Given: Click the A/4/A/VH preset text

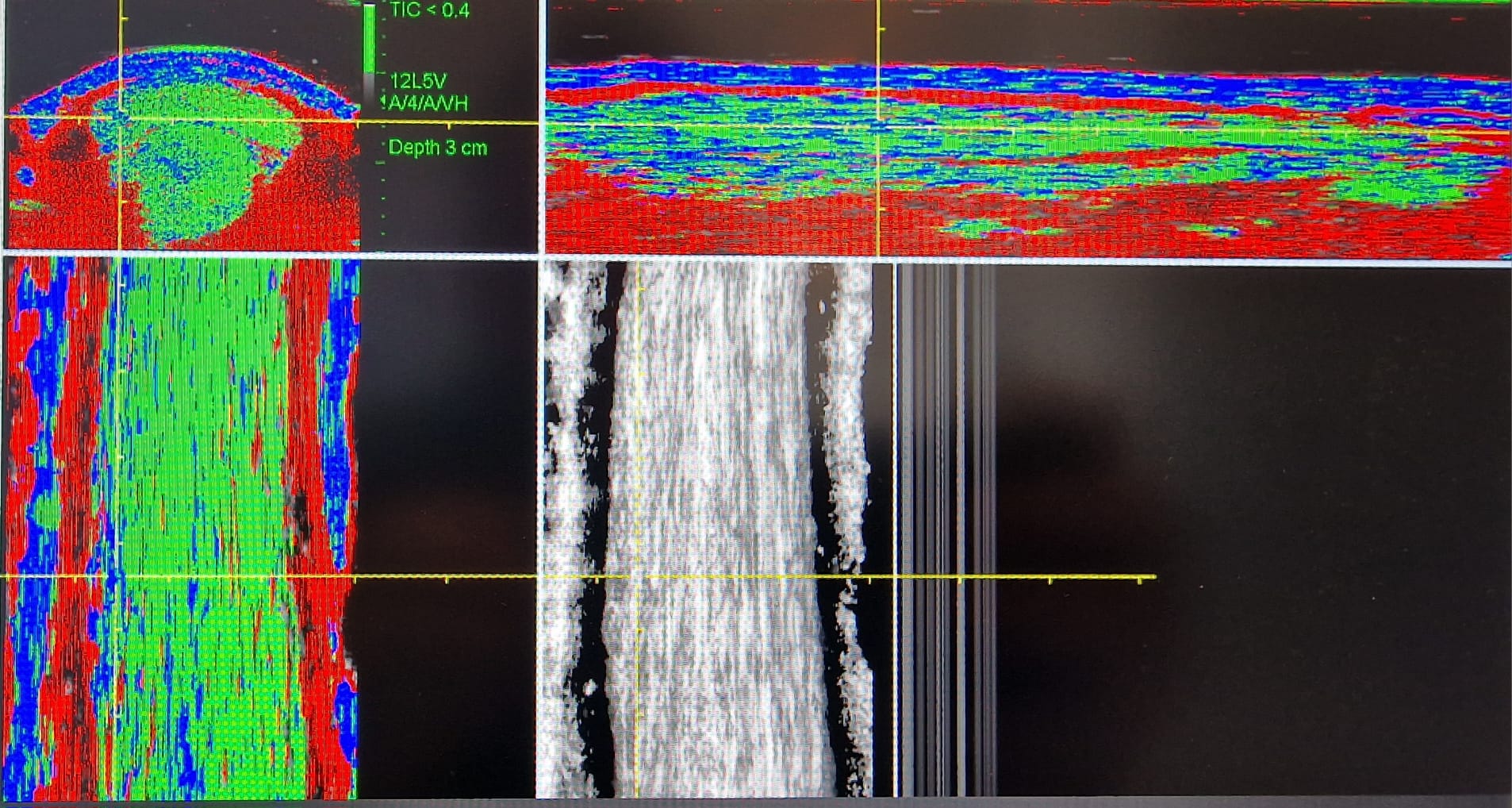Looking at the screenshot, I should 426,103.
